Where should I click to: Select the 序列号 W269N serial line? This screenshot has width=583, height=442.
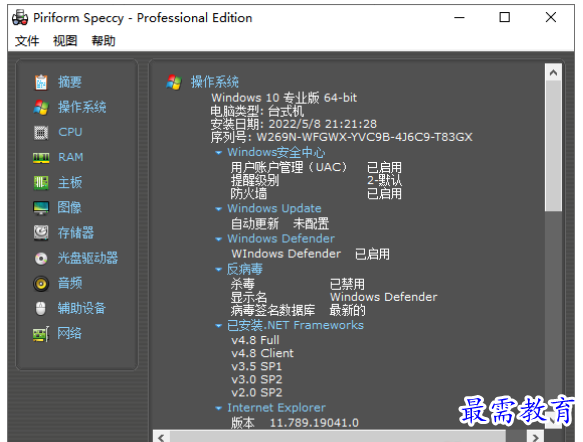point(342,137)
